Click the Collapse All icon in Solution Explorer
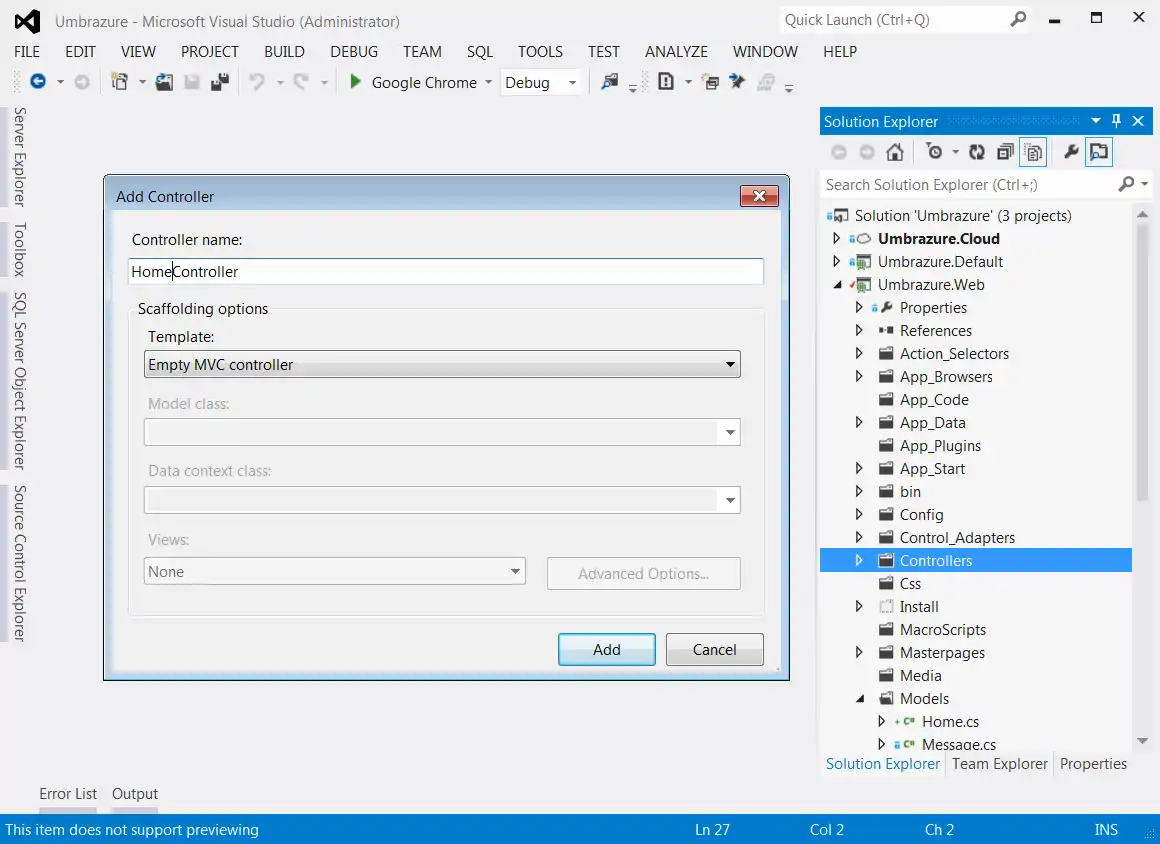1160x844 pixels. (x=1005, y=152)
